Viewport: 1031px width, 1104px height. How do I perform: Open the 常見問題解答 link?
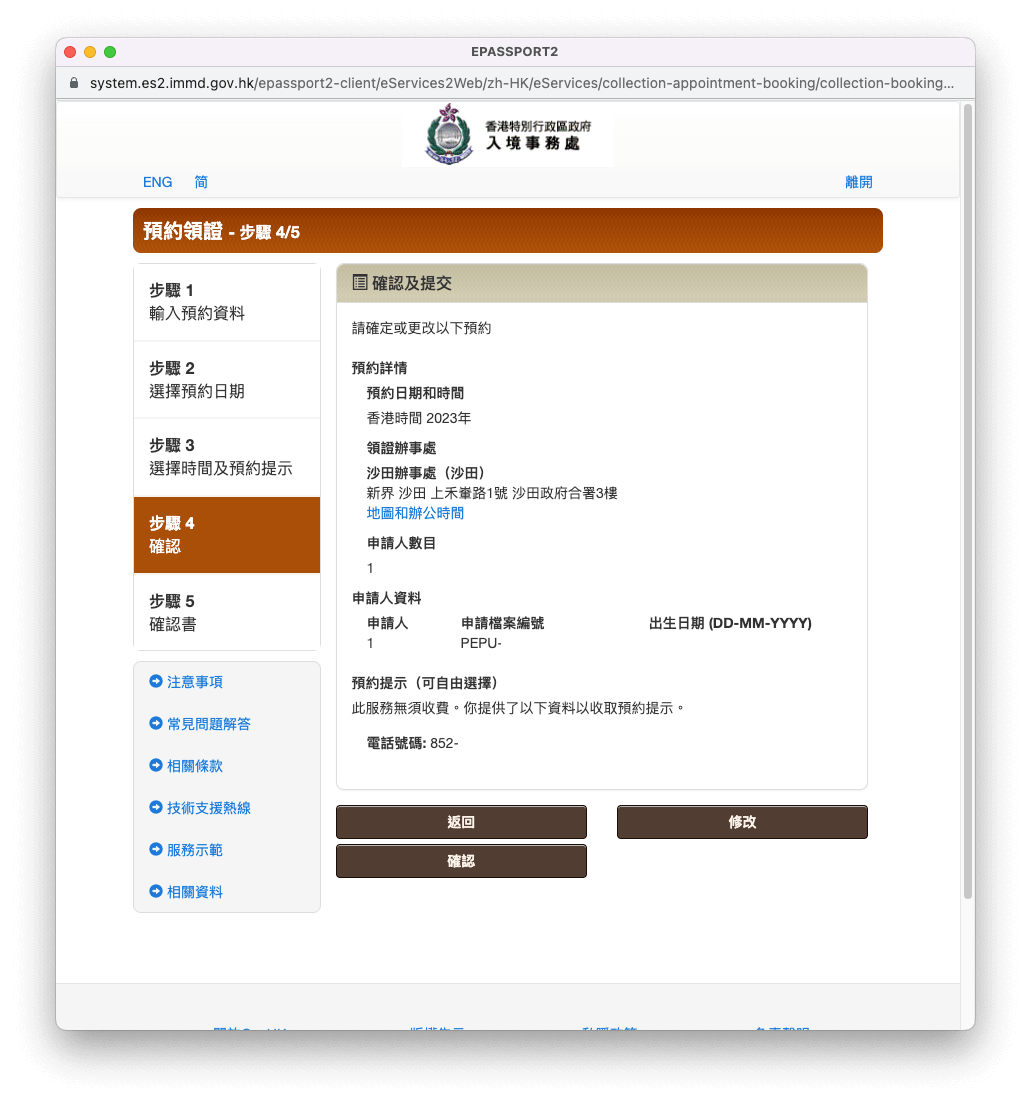coord(208,724)
